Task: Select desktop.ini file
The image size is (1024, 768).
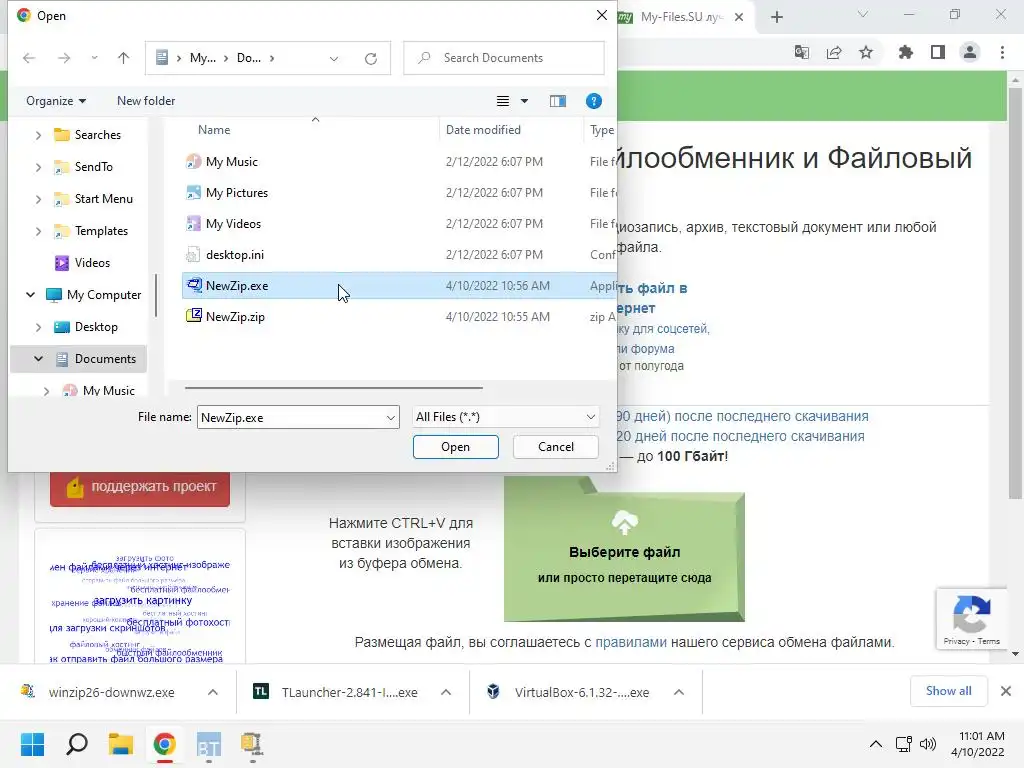Action: pos(234,255)
